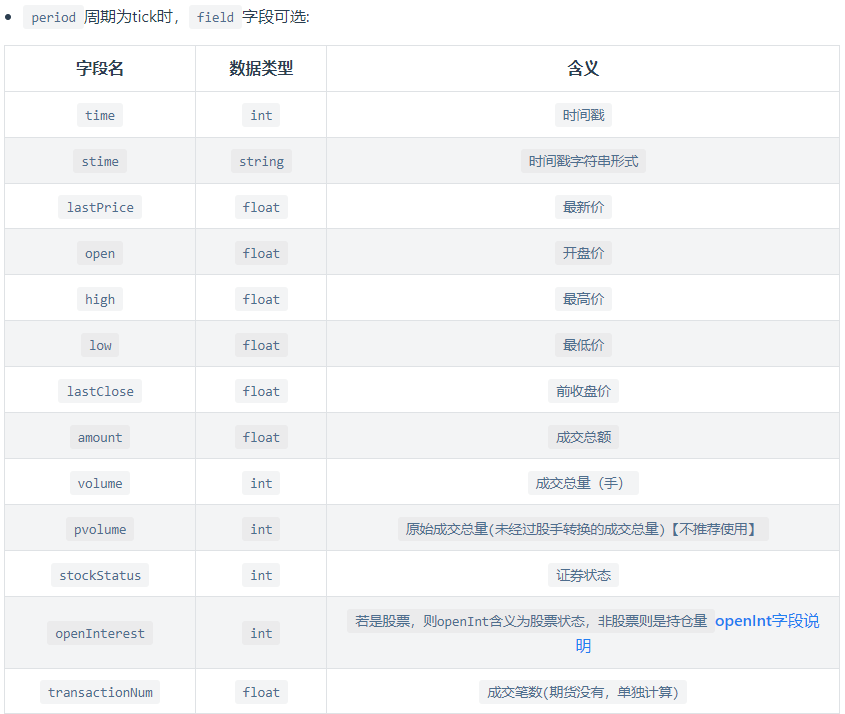Select the 'float' type in the open row
The height and width of the screenshot is (714, 845).
(261, 253)
